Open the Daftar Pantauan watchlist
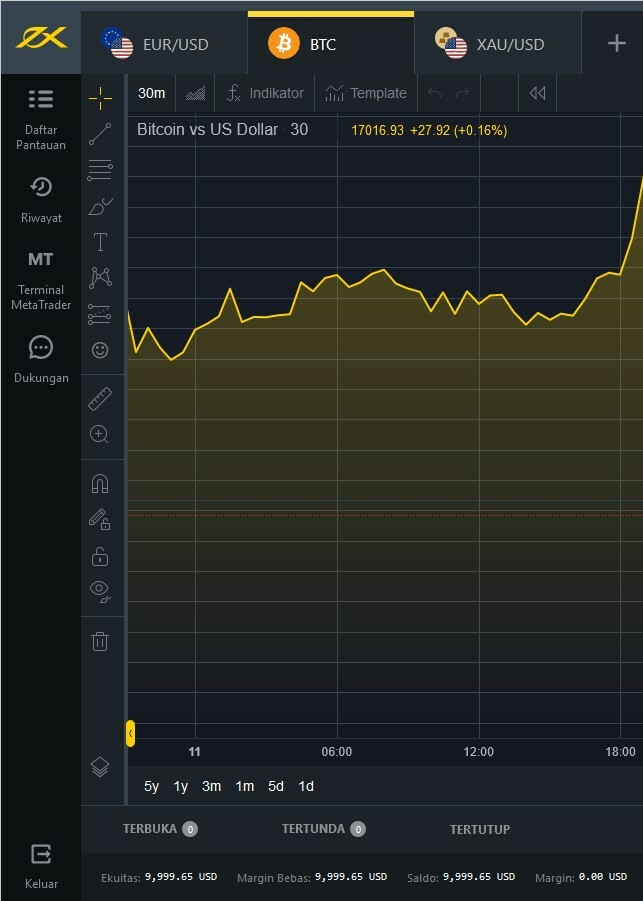 coord(41,120)
